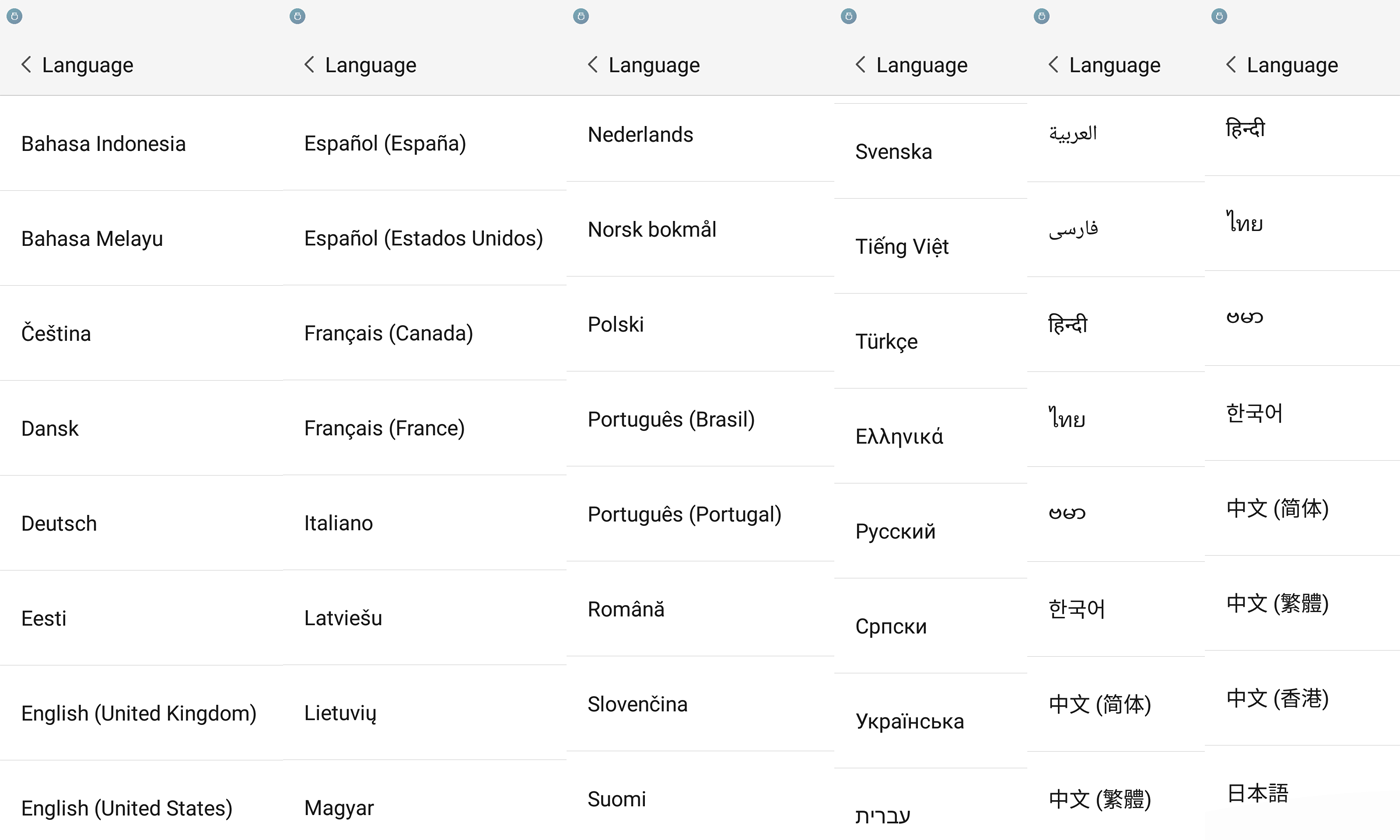Tap round status icon above the Nederlands panel
The image size is (1400, 840).
click(x=581, y=16)
